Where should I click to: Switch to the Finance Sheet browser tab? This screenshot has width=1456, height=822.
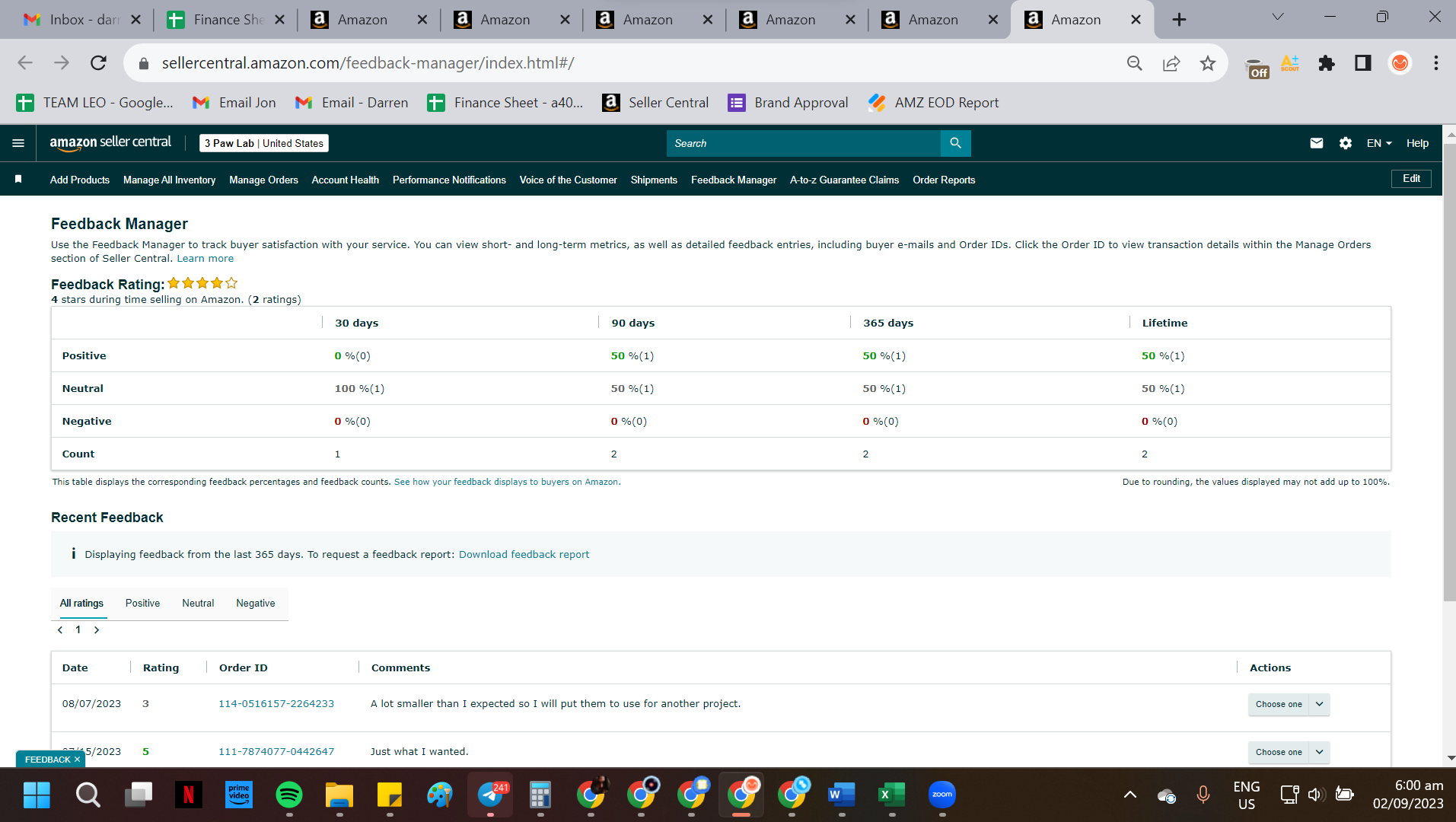[x=226, y=20]
